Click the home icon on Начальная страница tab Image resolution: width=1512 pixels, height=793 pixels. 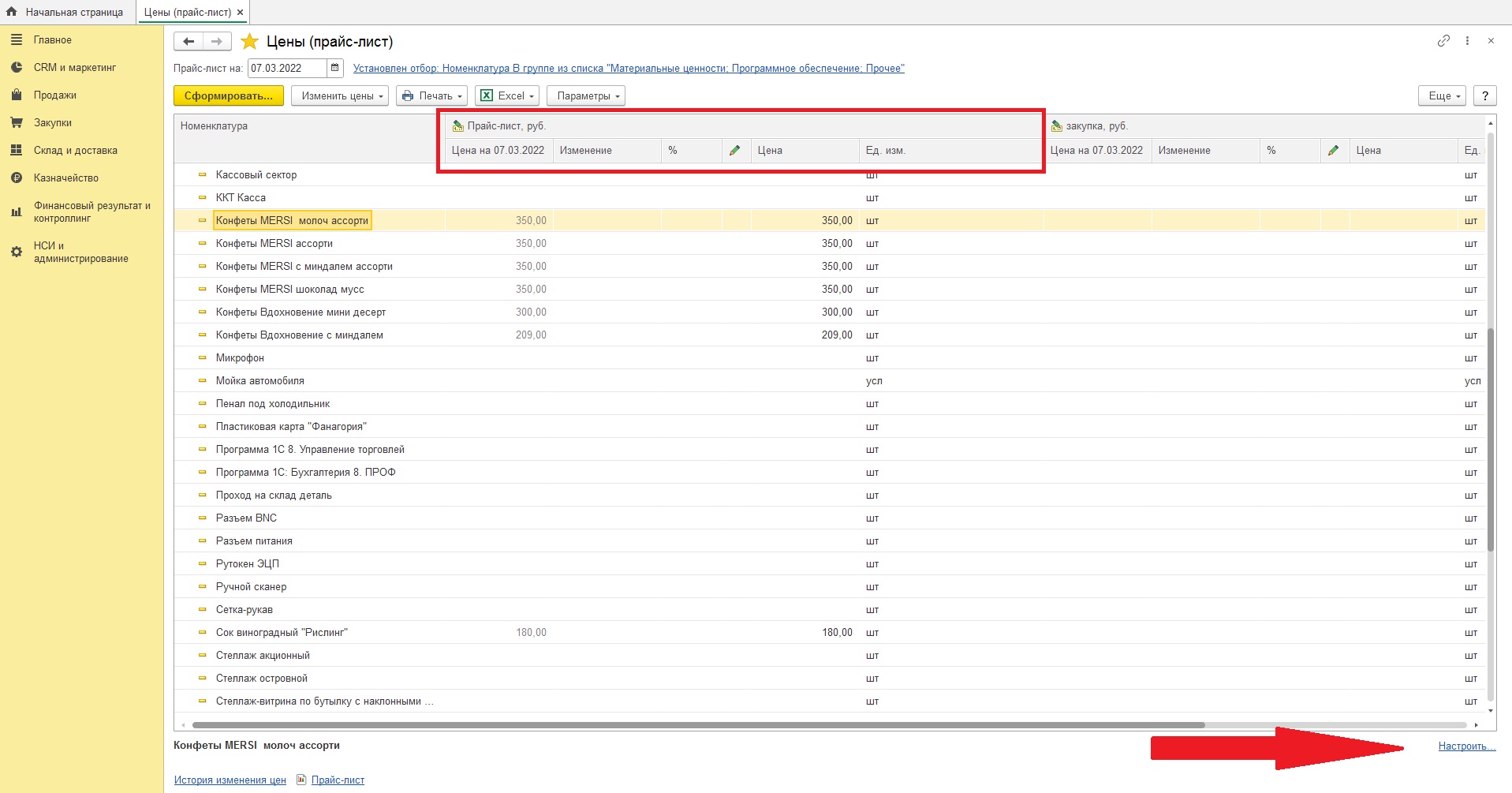[x=11, y=12]
